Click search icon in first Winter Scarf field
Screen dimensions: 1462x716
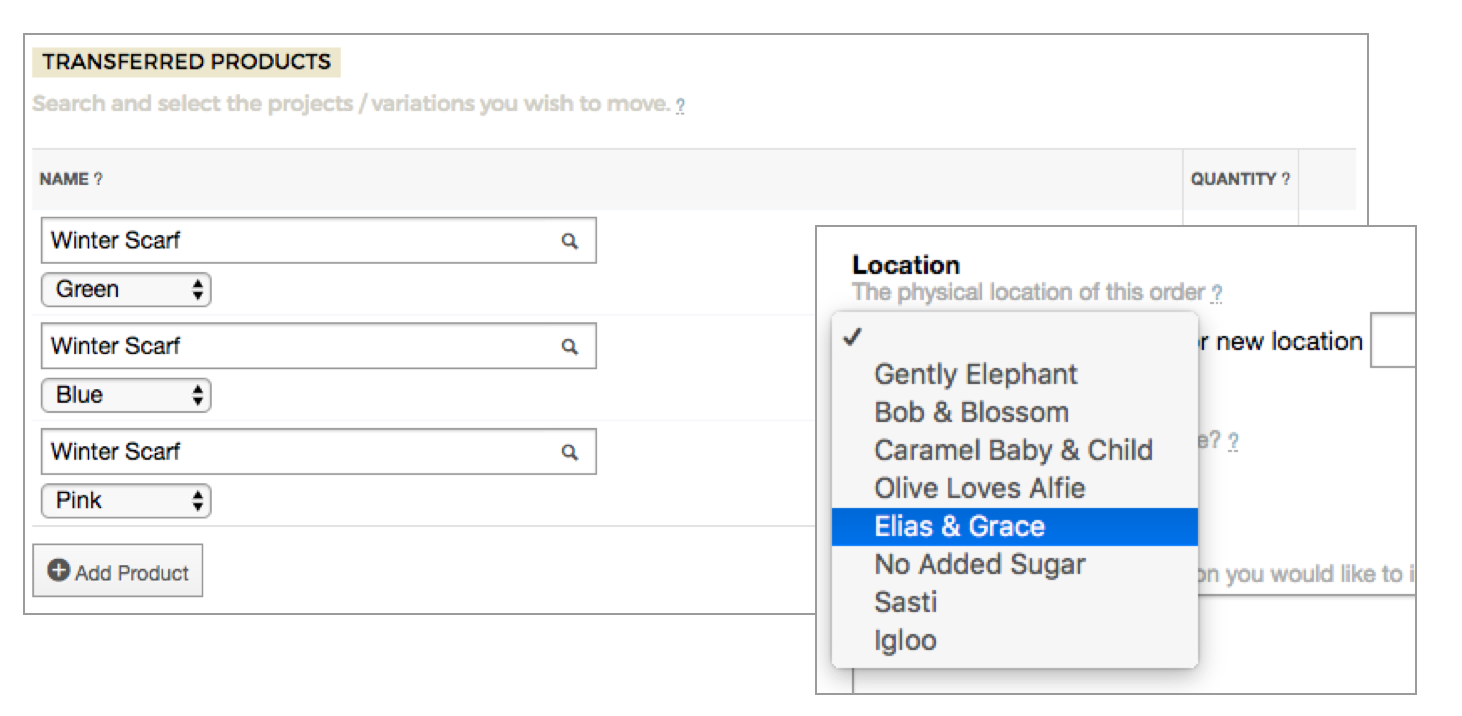coord(570,241)
